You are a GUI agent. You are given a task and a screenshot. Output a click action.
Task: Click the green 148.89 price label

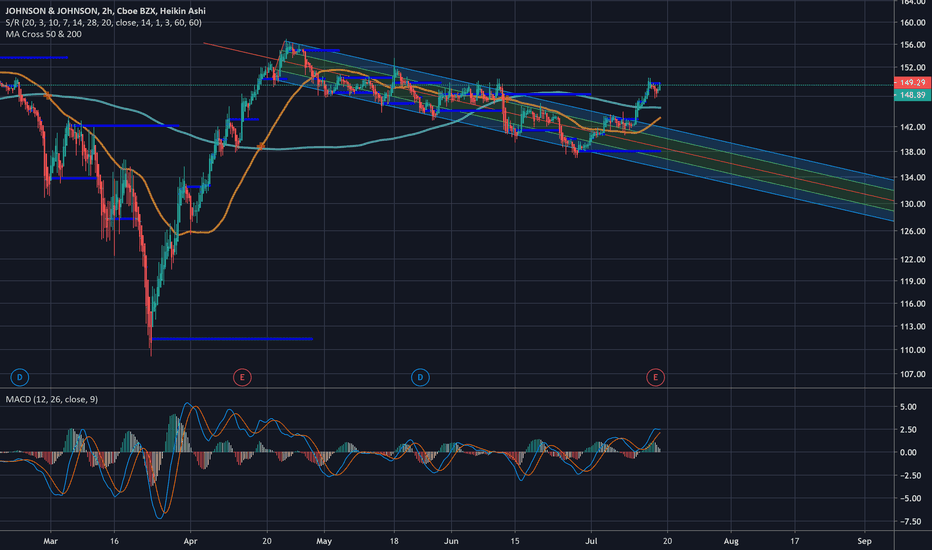(912, 95)
